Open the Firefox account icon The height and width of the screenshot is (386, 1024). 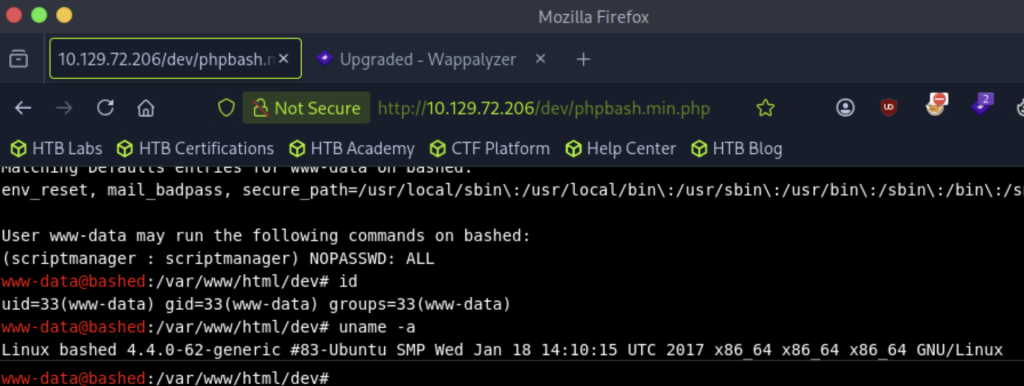click(x=845, y=108)
